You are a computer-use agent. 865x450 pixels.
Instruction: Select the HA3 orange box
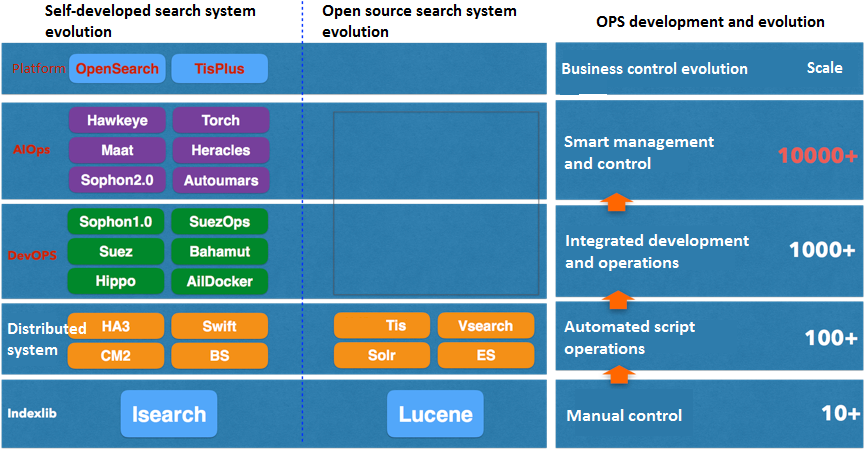(116, 326)
